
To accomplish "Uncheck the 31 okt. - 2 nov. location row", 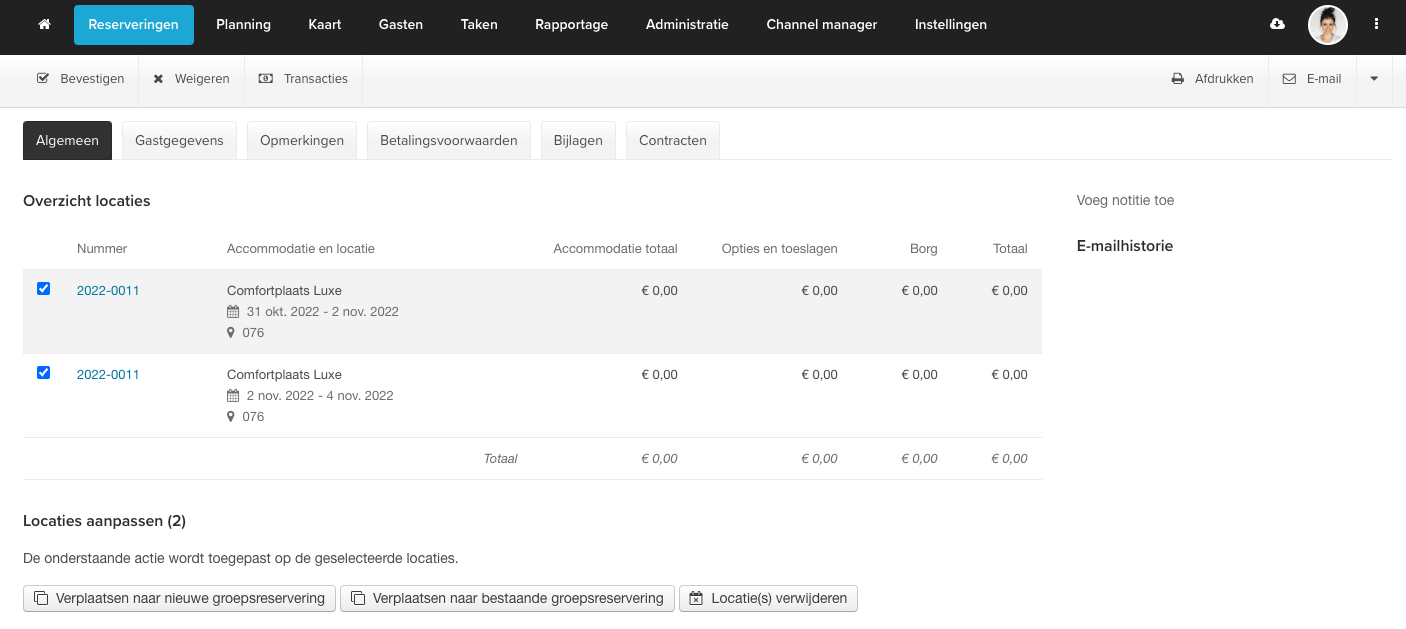I will click(x=43, y=289).
